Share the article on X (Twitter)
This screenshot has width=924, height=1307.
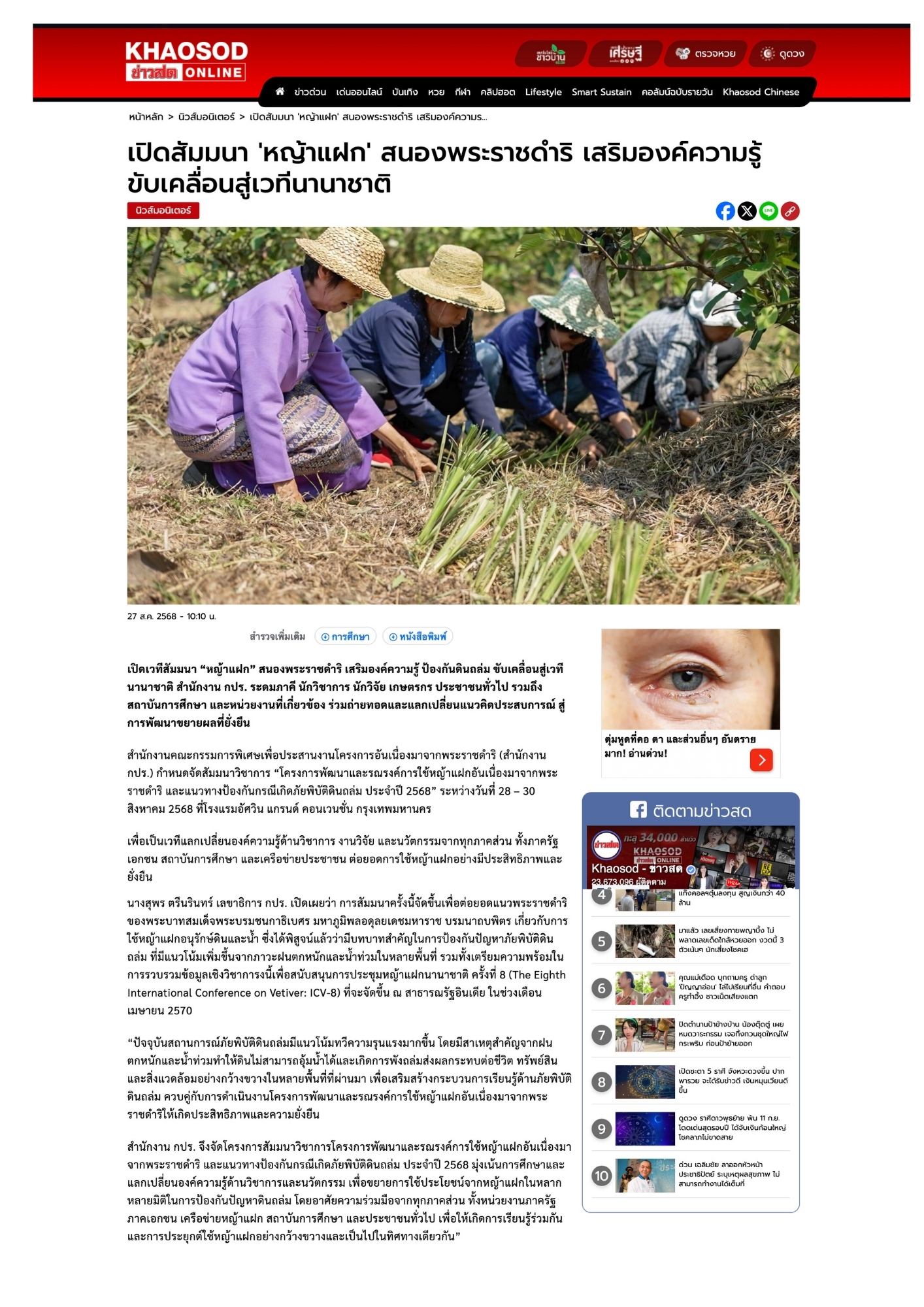coord(747,211)
